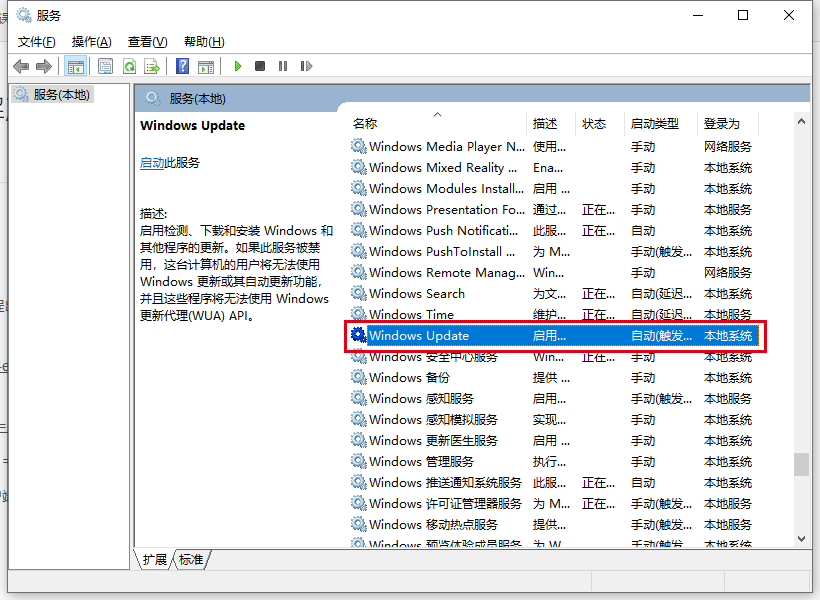Viewport: 820px width, 600px height.
Task: Click the 网络服务 cell of Windows Remote Manag...
Action: pos(727,273)
